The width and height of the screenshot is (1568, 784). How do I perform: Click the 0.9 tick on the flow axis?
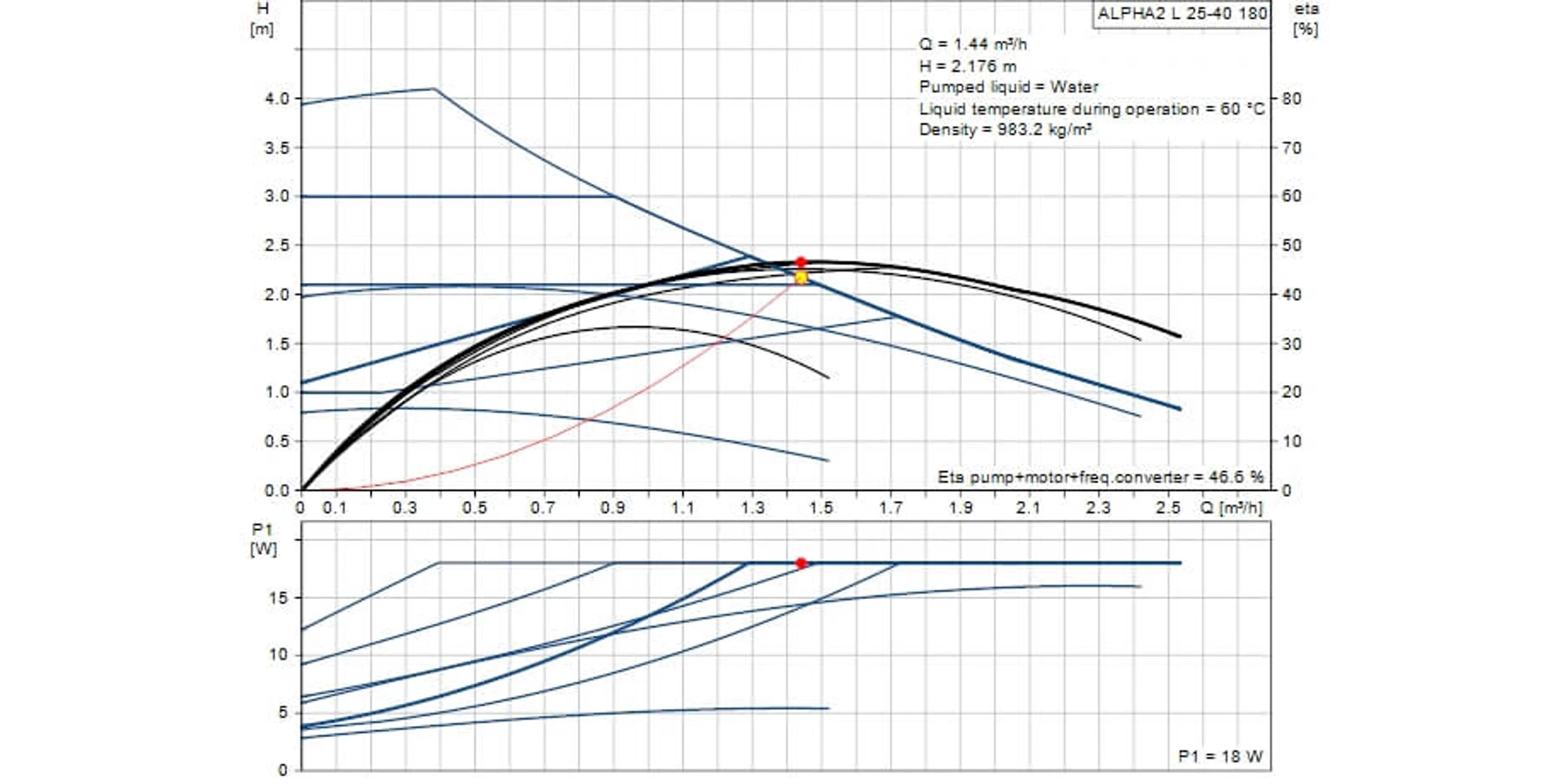[613, 508]
